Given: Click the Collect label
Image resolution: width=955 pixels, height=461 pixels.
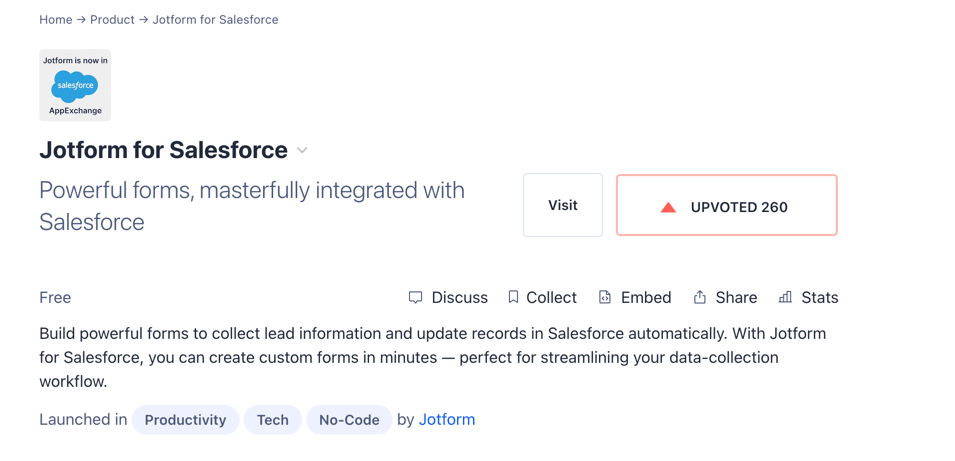Looking at the screenshot, I should [551, 297].
